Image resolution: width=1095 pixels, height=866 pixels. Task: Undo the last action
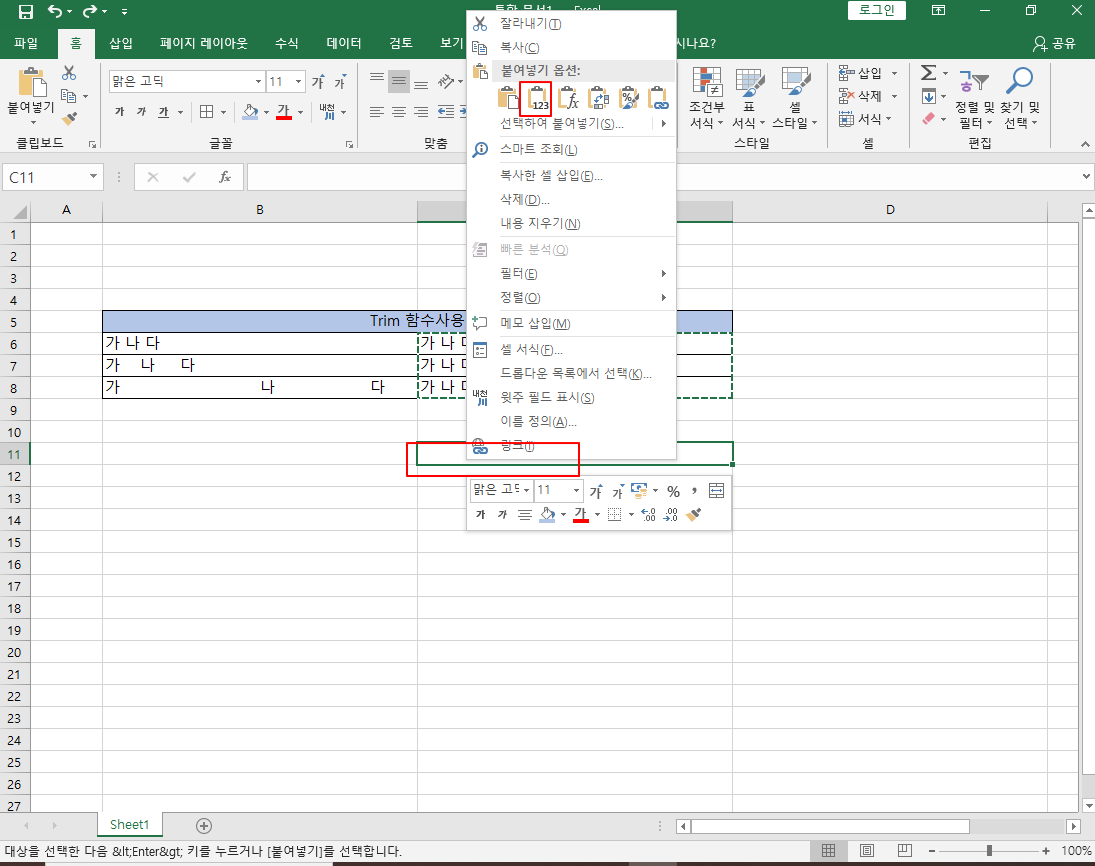[55, 11]
